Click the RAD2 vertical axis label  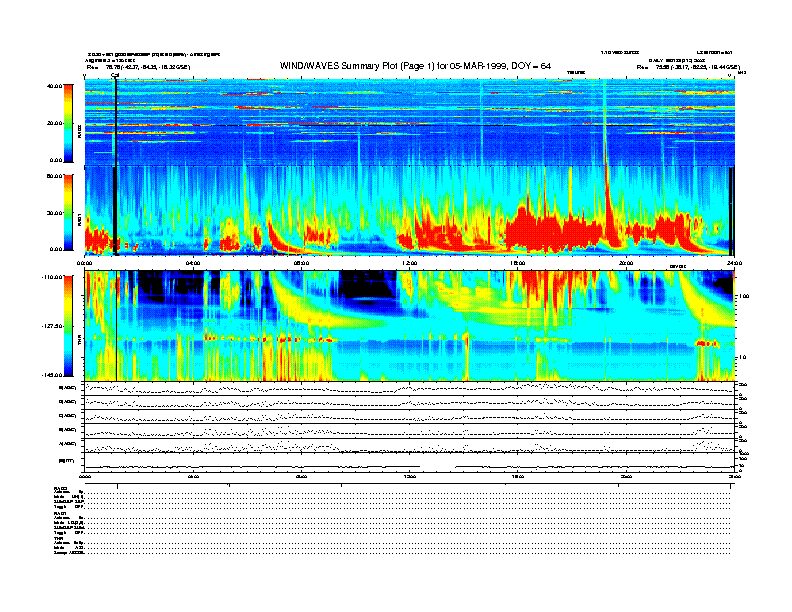tap(80, 132)
